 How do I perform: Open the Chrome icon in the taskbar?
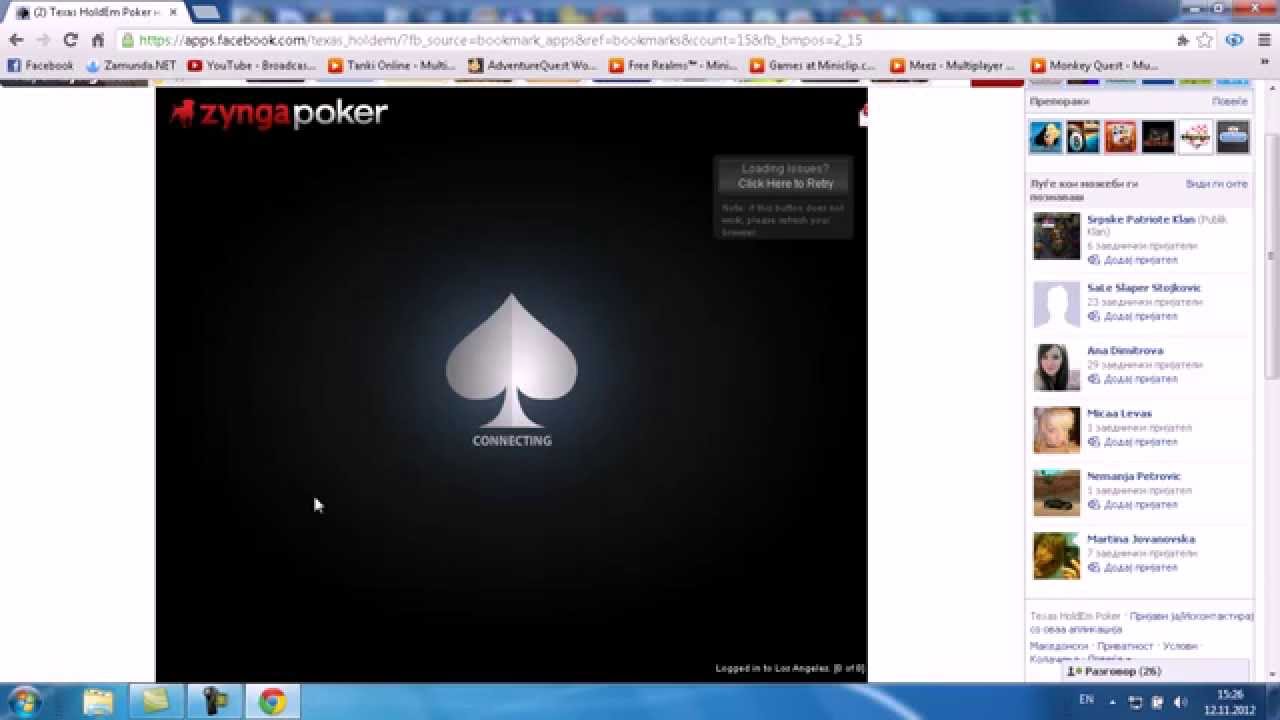click(272, 701)
